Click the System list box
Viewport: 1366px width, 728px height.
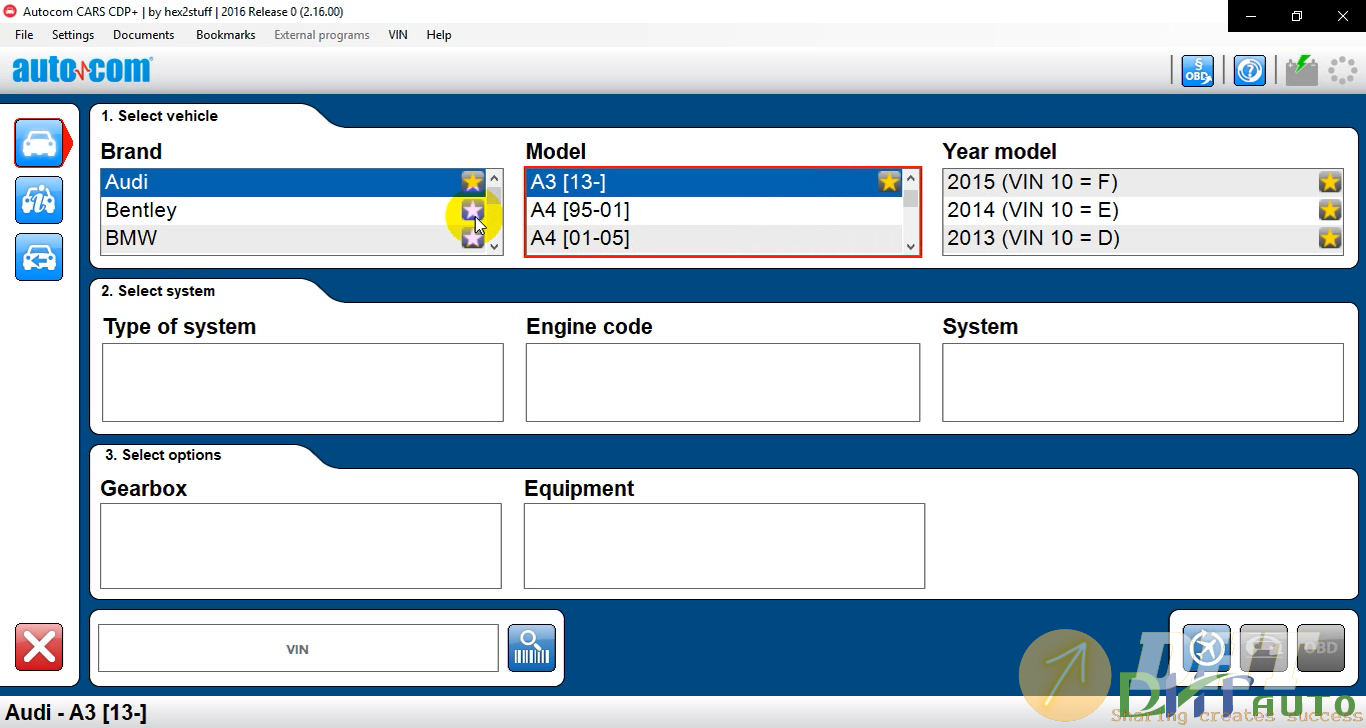tap(1143, 382)
